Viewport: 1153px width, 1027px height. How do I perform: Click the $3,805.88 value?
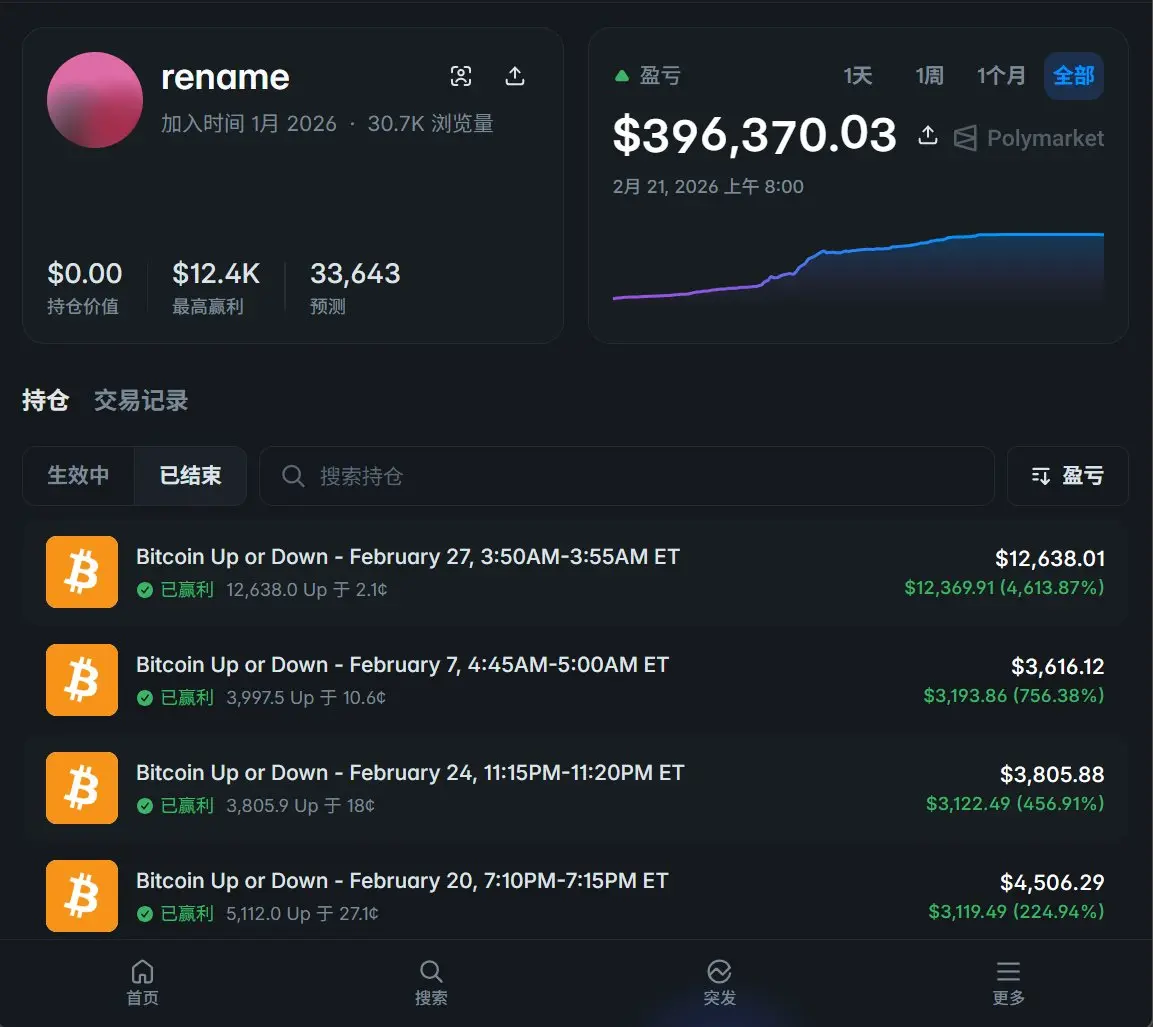(1052, 775)
